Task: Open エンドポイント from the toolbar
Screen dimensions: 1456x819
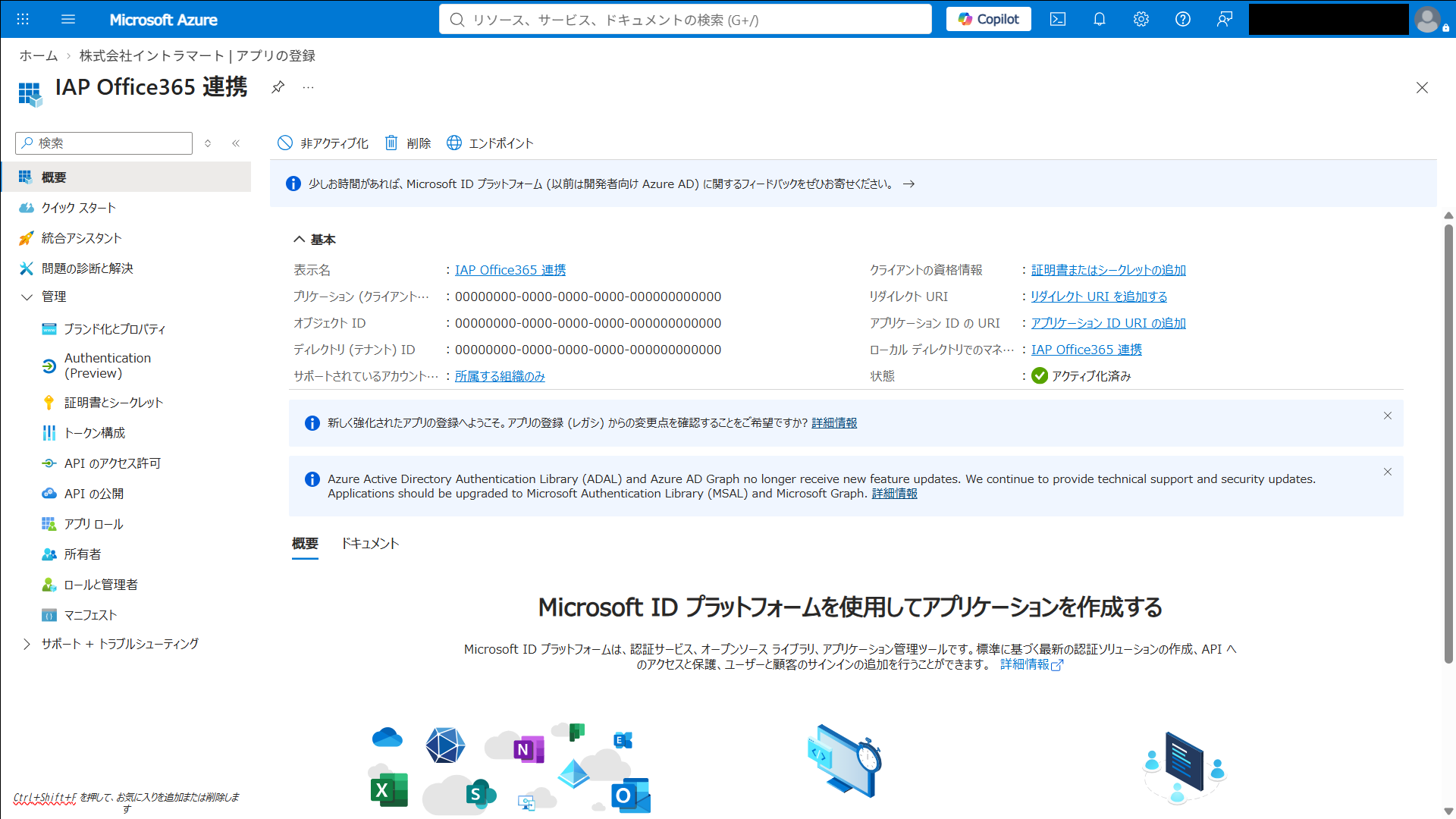Action: (491, 143)
